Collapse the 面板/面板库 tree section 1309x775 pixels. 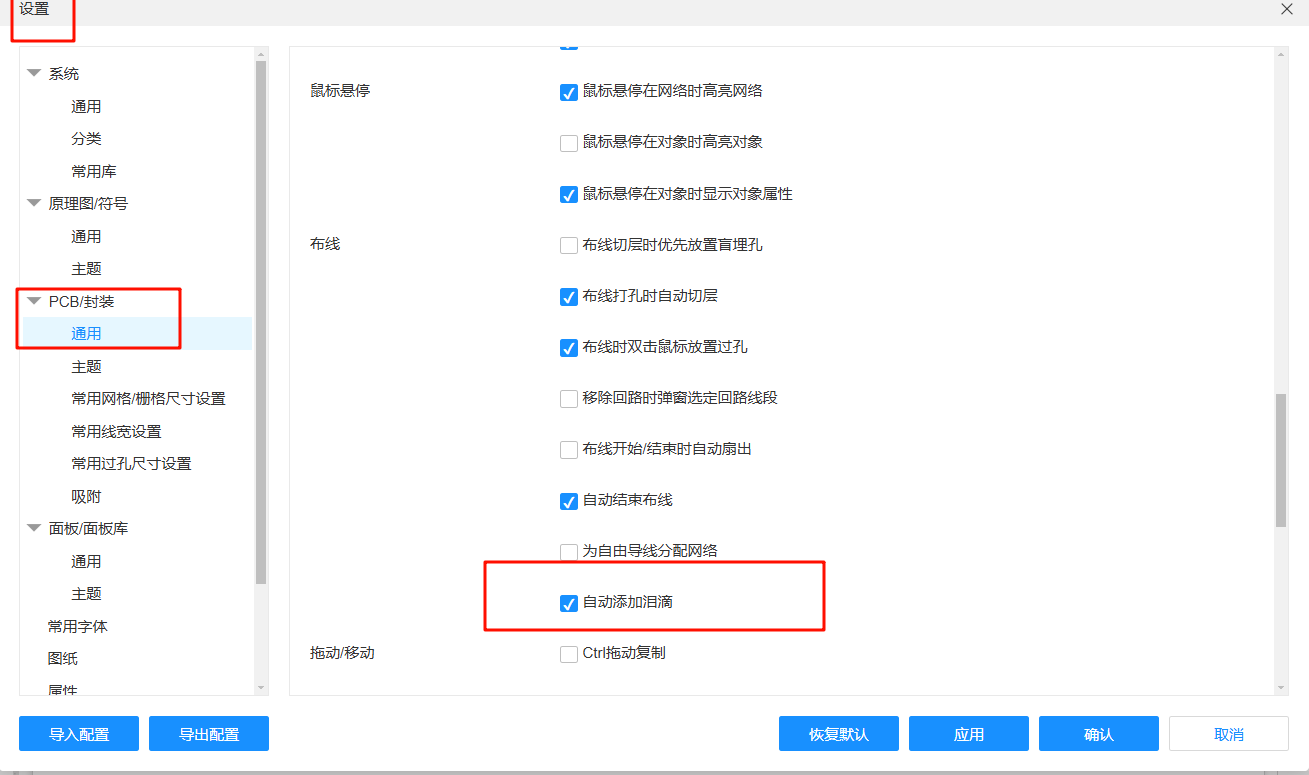(x=34, y=528)
